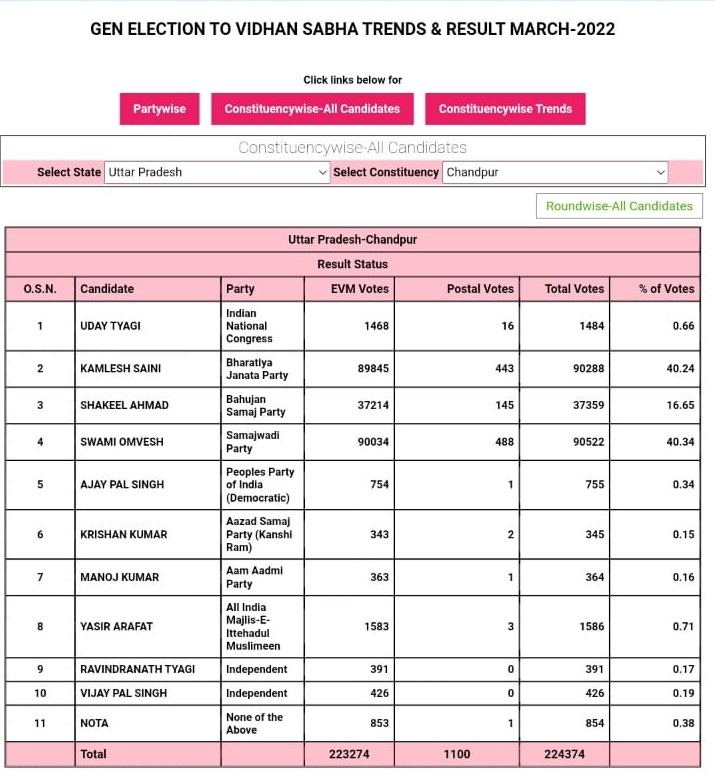This screenshot has height=777, width=715.
Task: Click the page title GEN ELECTION TO VIDHAN SABHA
Action: [x=352, y=29]
